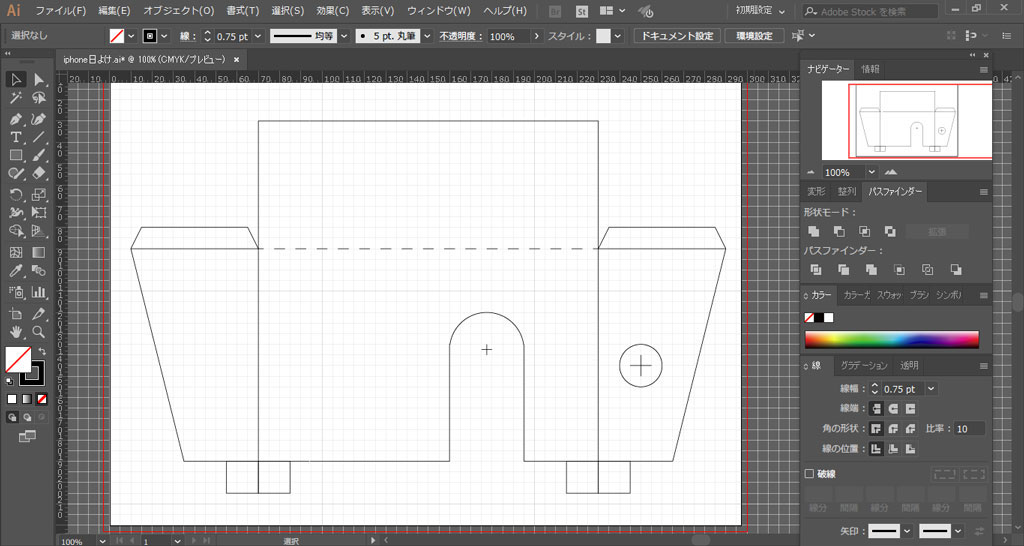
Task: Pick a color from the spectrum bar
Action: pos(892,339)
